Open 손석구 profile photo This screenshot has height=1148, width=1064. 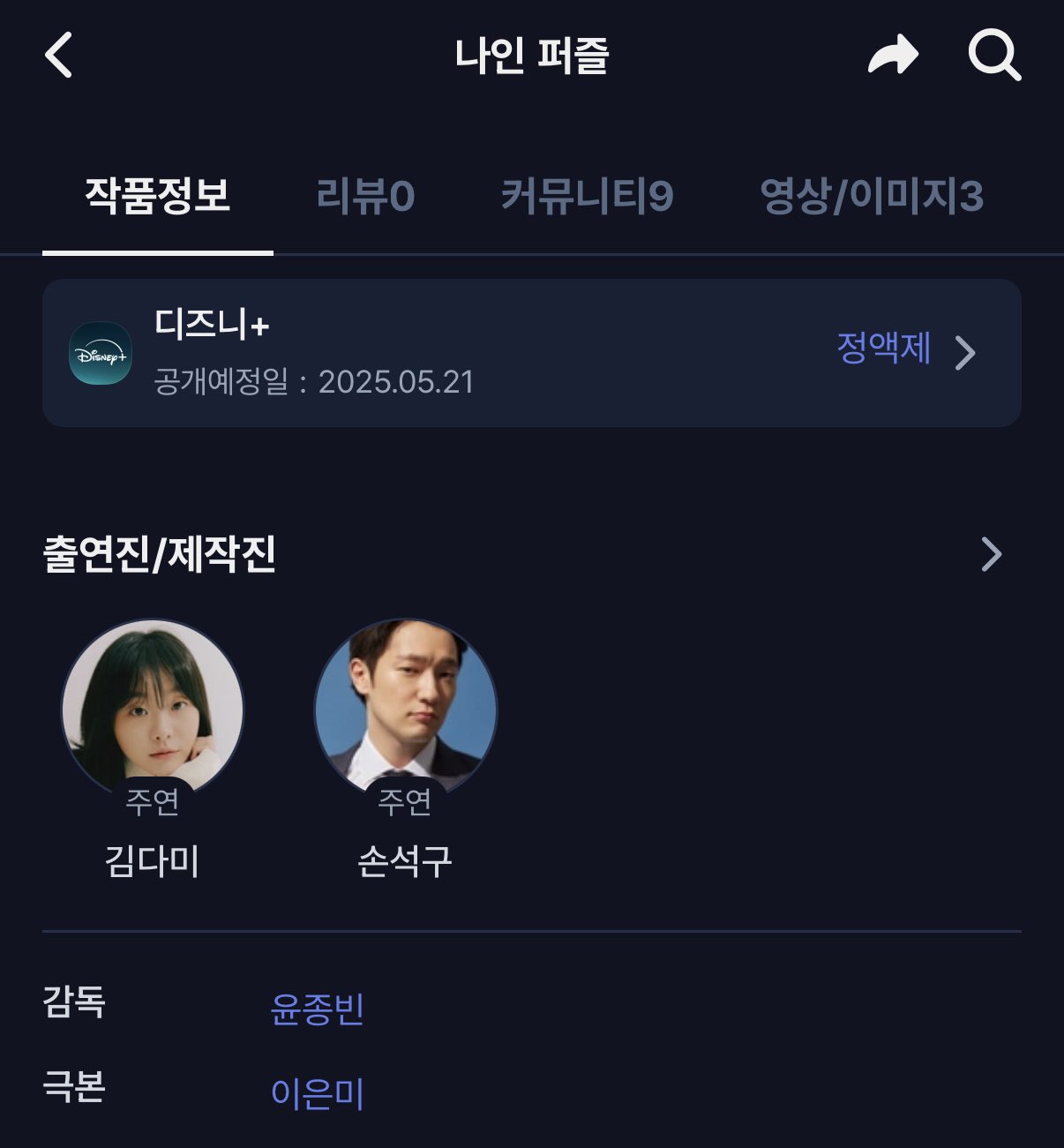click(x=406, y=709)
